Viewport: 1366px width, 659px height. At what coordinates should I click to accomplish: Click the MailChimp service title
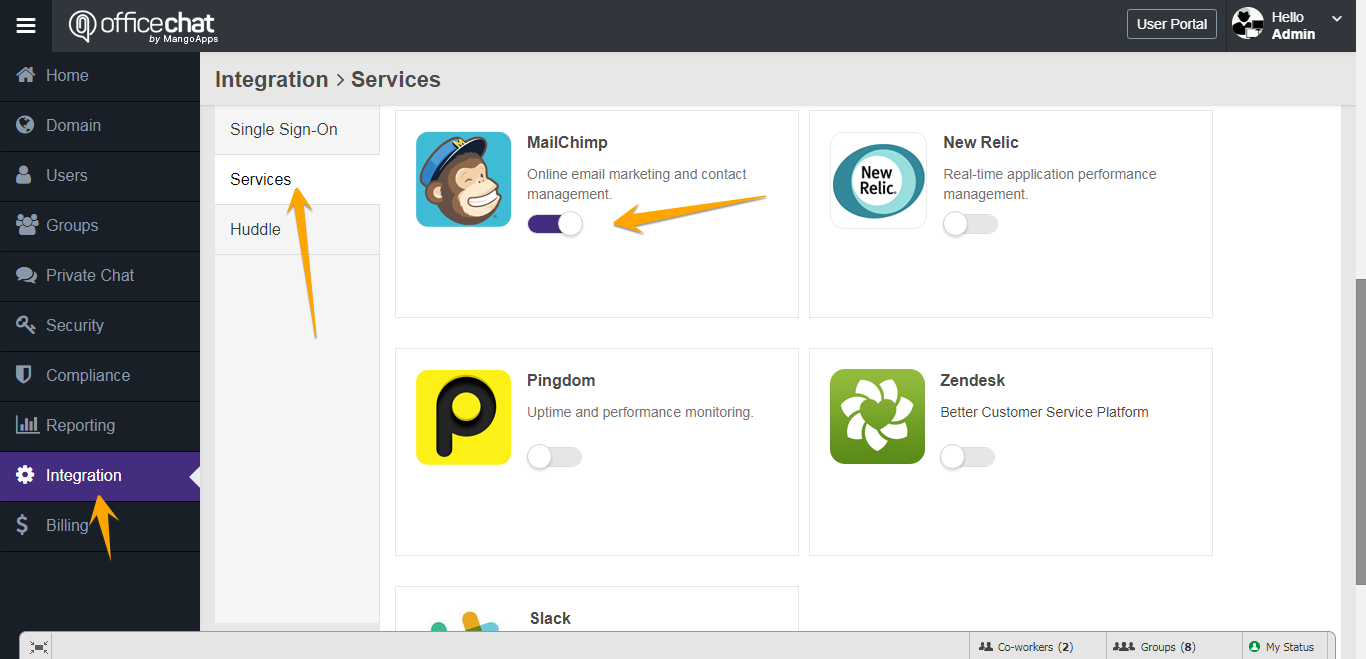click(567, 143)
